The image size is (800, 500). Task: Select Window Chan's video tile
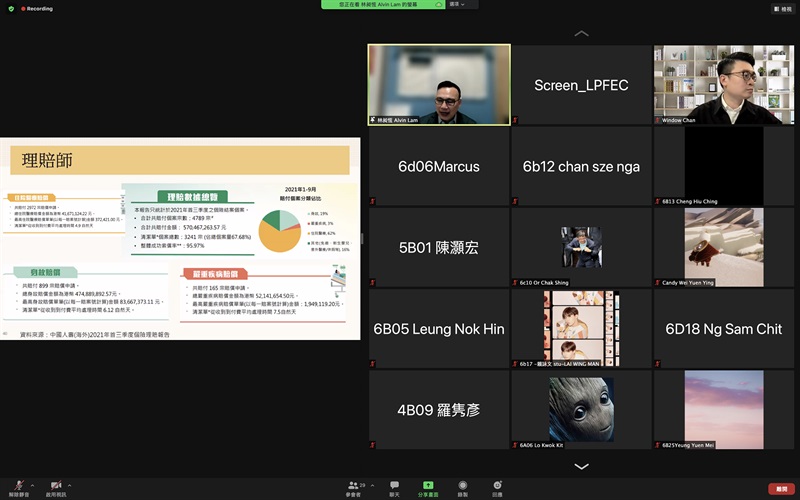pyautogui.click(x=723, y=84)
